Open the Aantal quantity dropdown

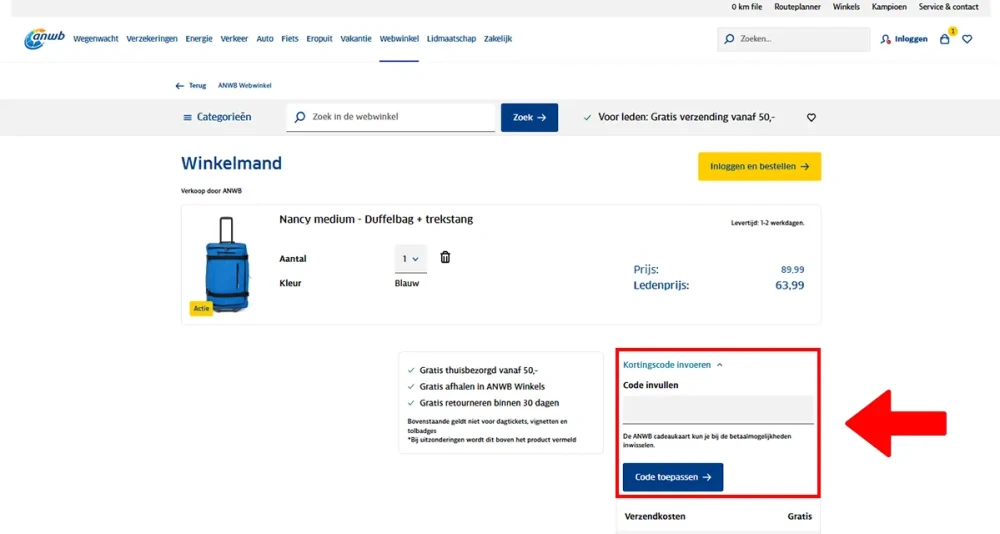click(410, 259)
